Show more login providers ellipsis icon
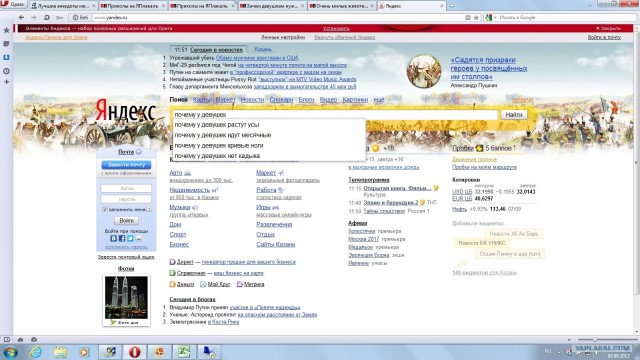This screenshot has height=360, width=640. pos(139,239)
